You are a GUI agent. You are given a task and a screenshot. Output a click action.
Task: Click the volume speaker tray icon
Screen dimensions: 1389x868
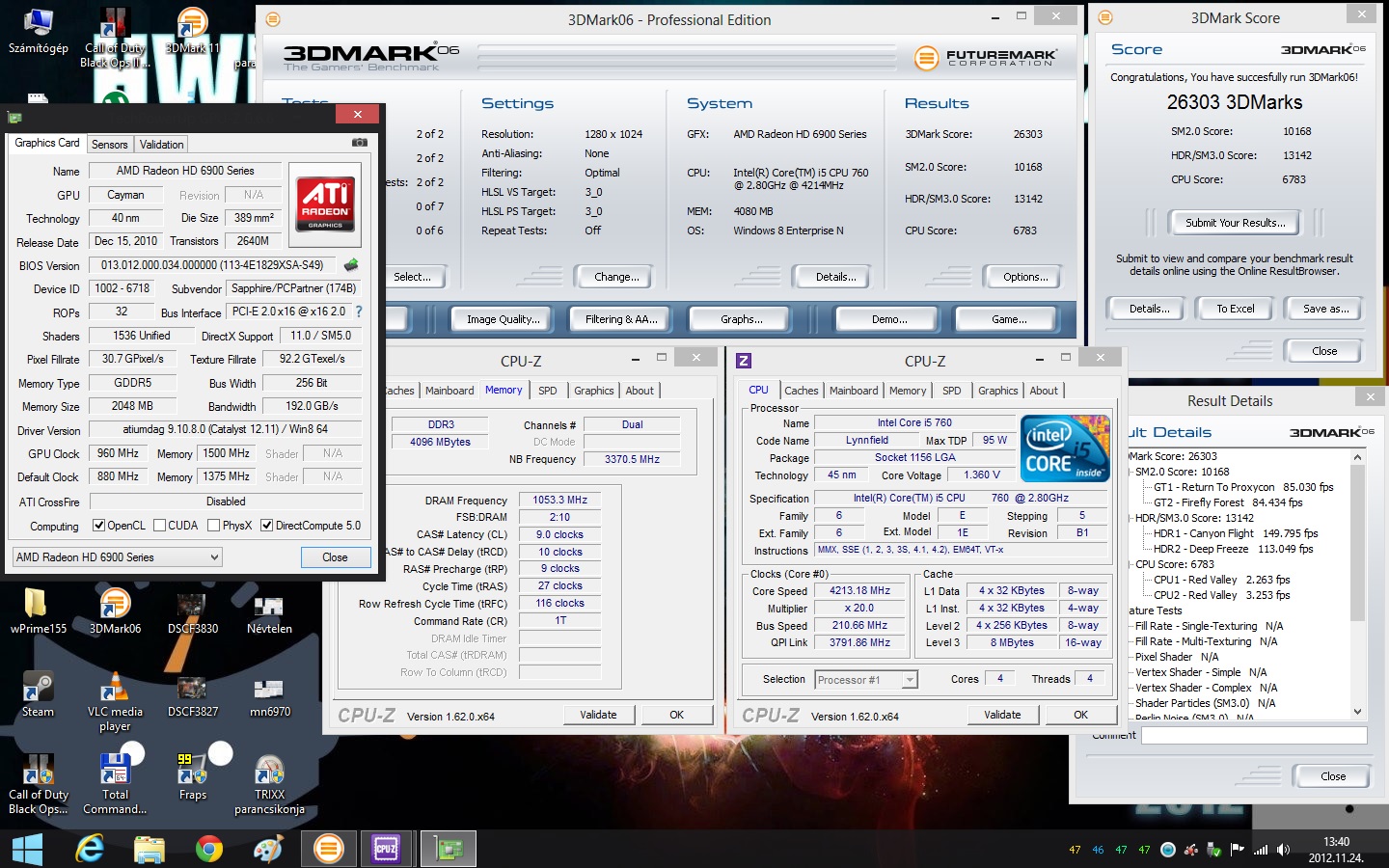1283,850
